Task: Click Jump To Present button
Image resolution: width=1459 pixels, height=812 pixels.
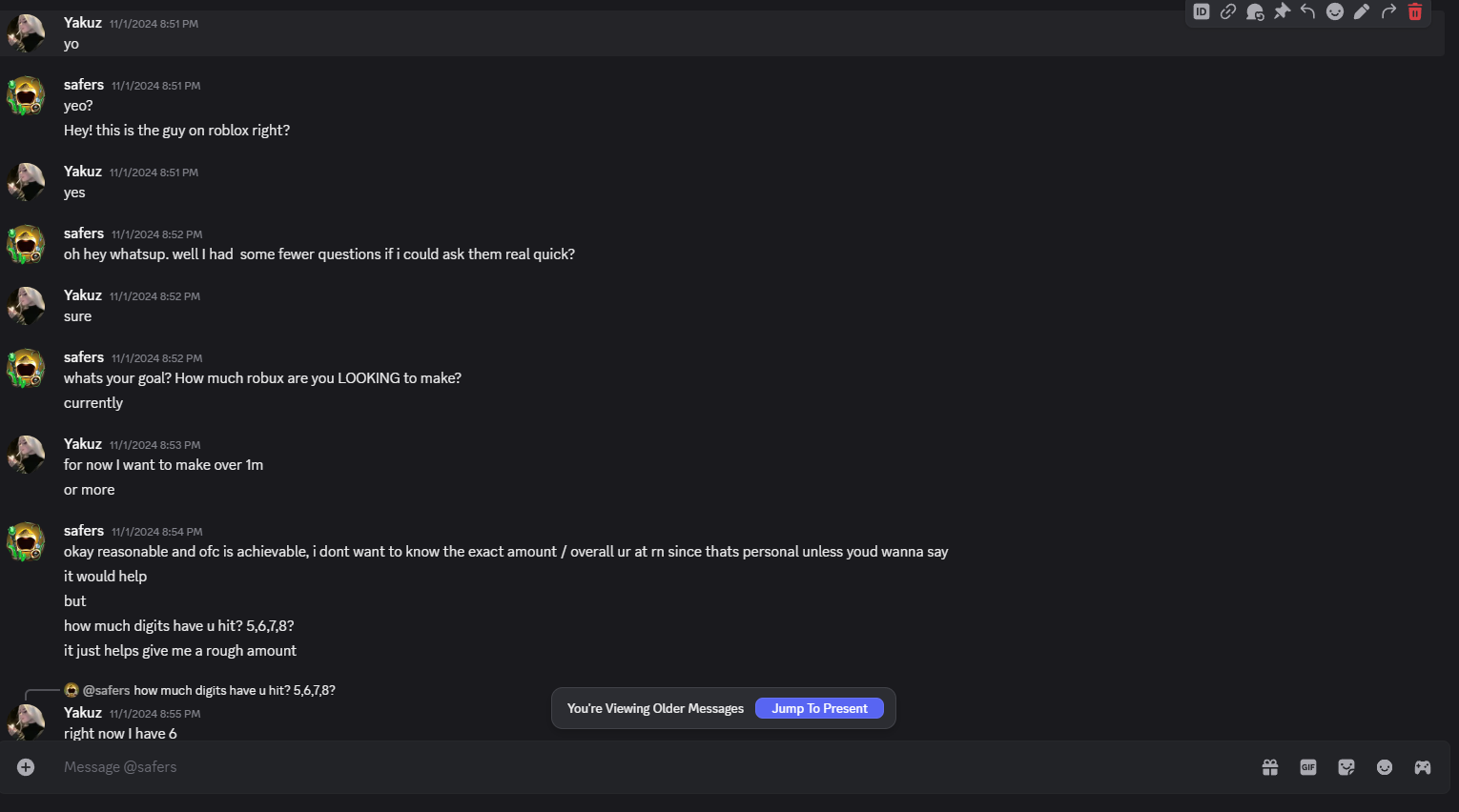Action: click(x=819, y=708)
